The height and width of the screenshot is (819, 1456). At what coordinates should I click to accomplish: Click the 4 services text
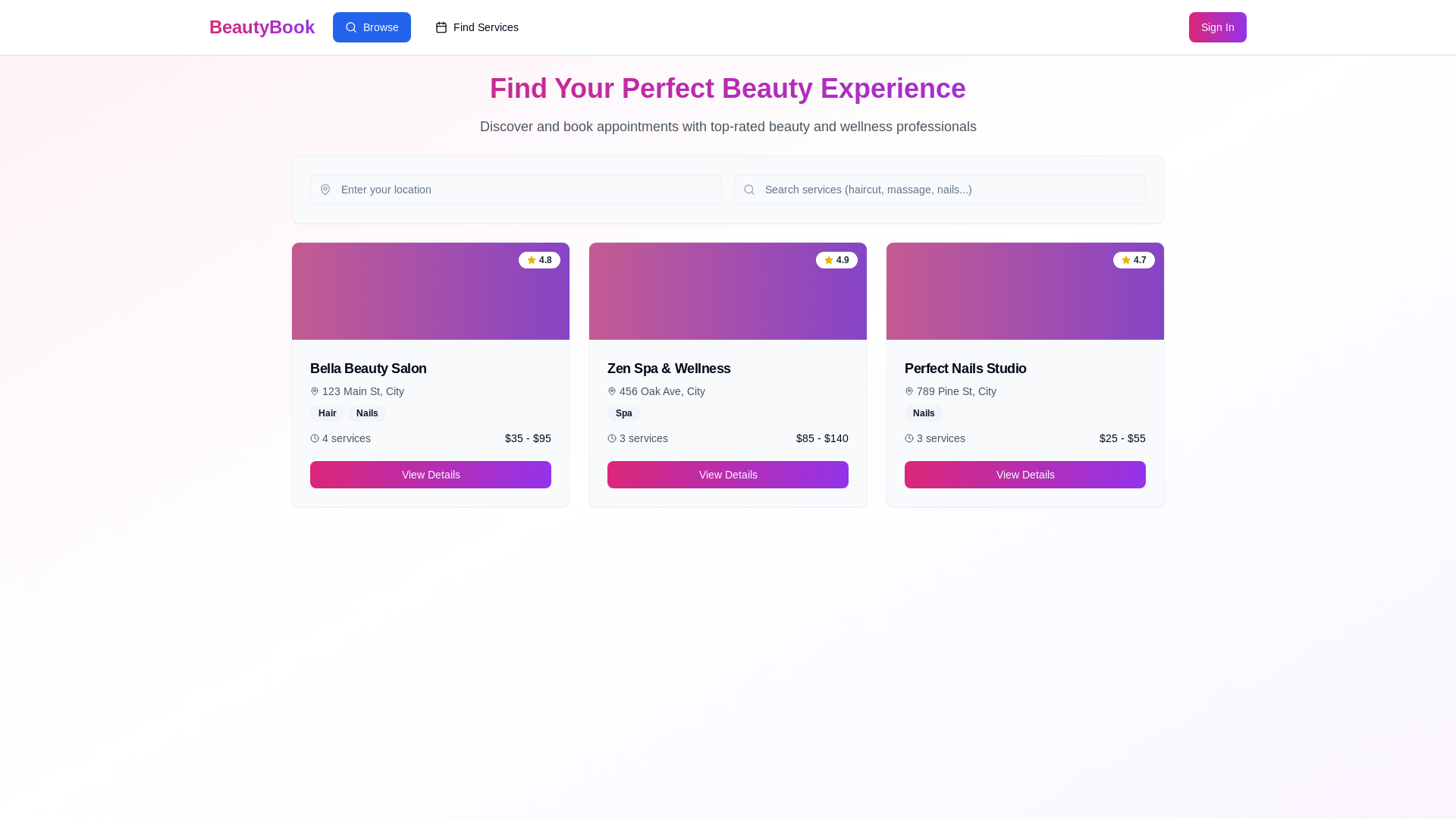pyautogui.click(x=347, y=438)
